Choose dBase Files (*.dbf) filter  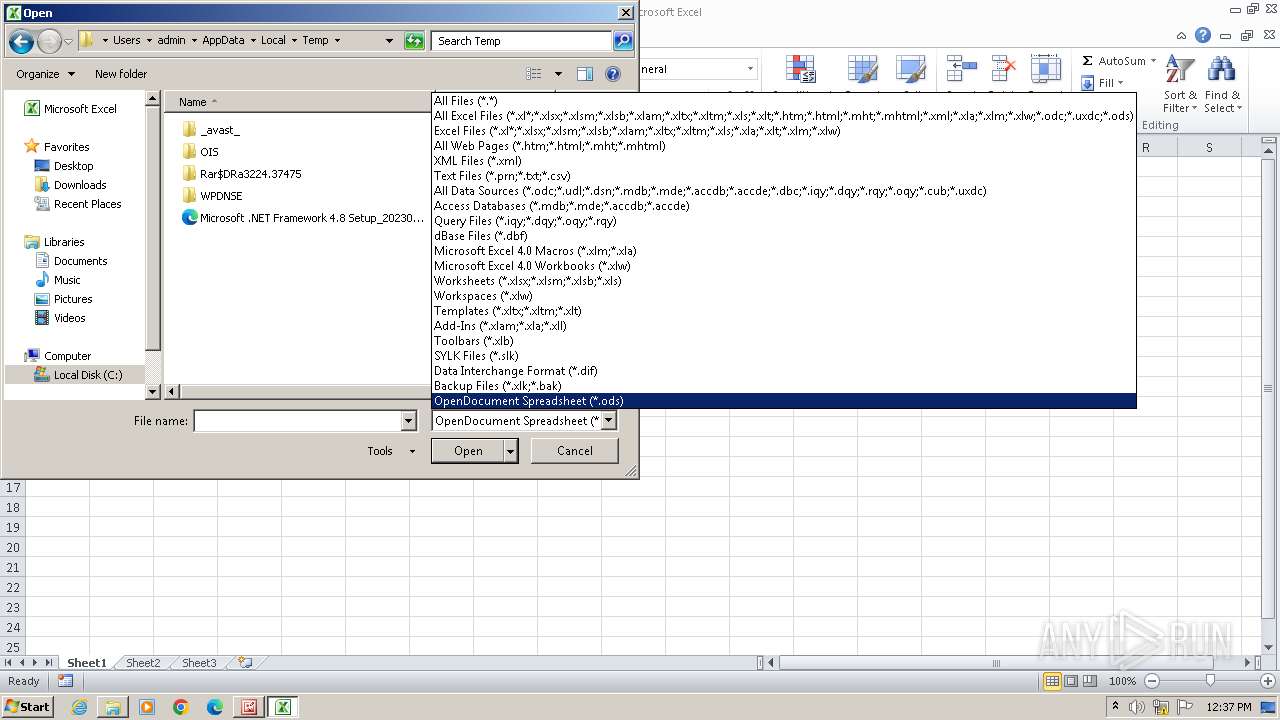784,236
